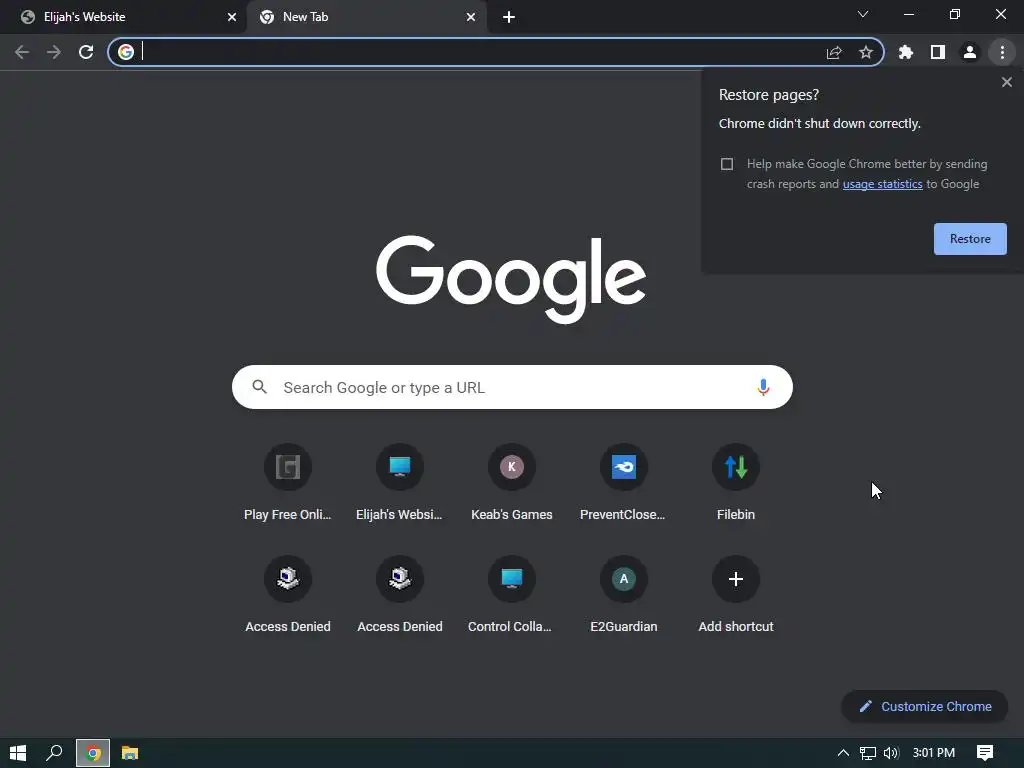Viewport: 1024px width, 768px height.
Task: Enable sending crash reports checkbox
Action: click(x=727, y=164)
